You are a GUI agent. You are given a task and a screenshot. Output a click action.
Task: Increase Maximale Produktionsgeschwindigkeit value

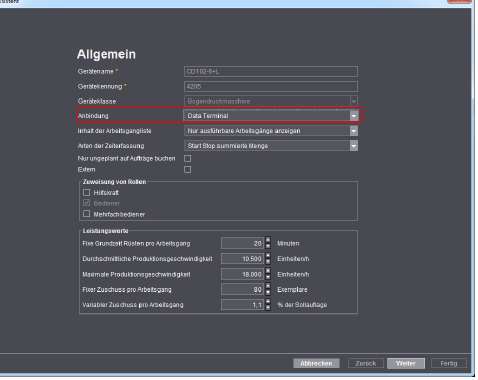tap(268, 271)
